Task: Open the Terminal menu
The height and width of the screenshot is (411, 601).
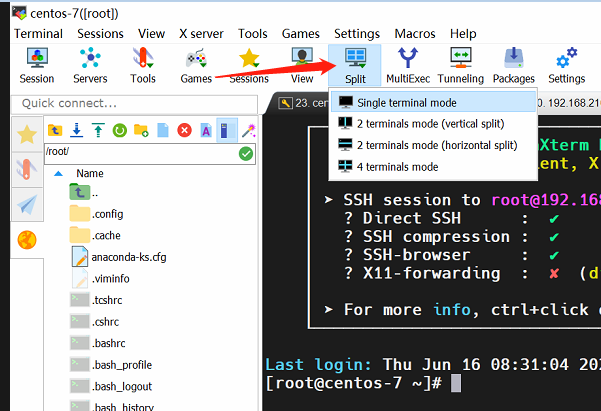Action: pyautogui.click(x=38, y=34)
